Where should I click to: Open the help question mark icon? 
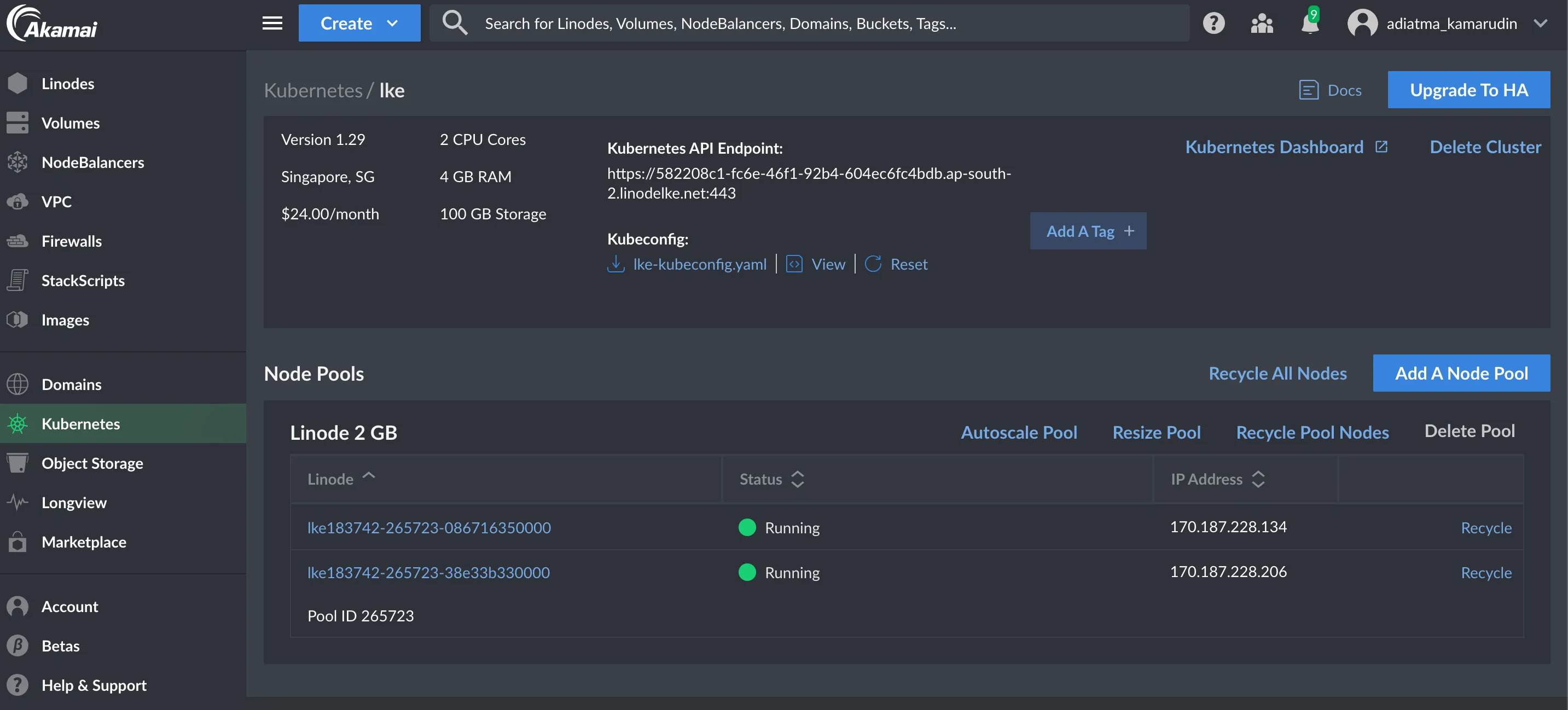point(1213,23)
